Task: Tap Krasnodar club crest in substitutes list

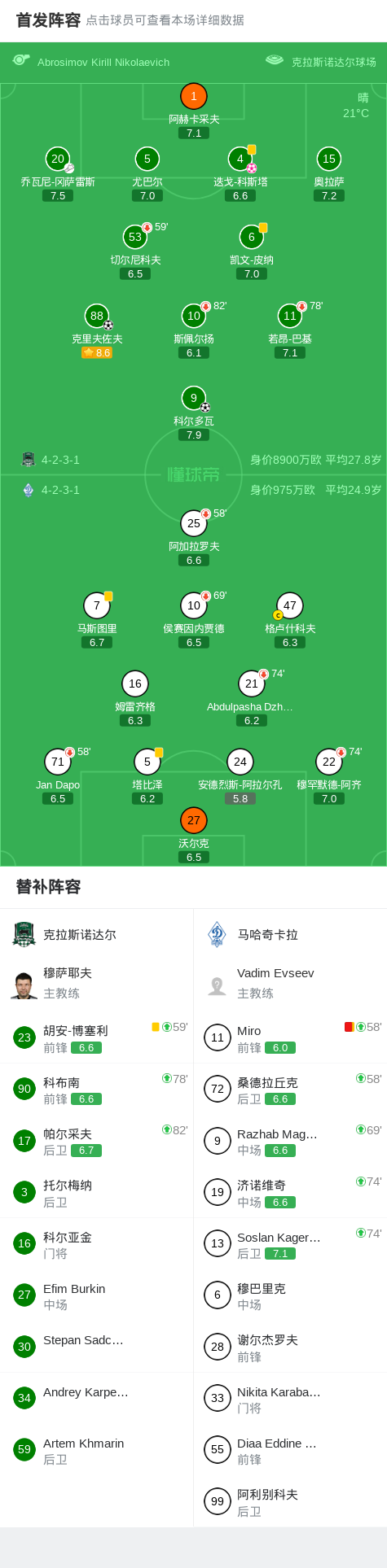Action: (x=24, y=934)
